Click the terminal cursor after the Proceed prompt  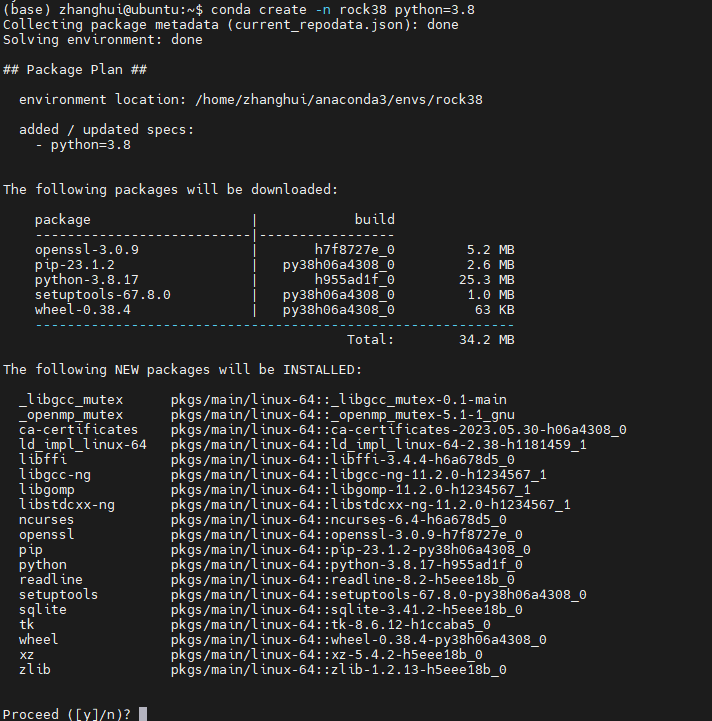coord(143,713)
